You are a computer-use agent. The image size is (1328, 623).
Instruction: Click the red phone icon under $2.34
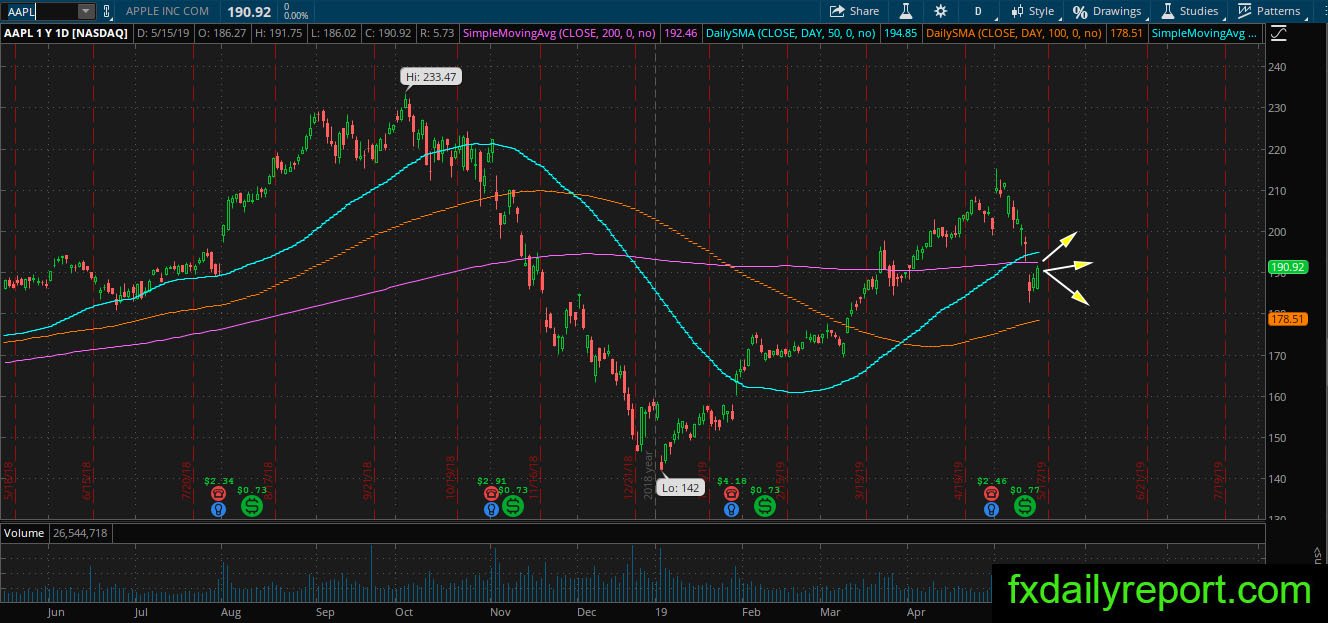219,493
